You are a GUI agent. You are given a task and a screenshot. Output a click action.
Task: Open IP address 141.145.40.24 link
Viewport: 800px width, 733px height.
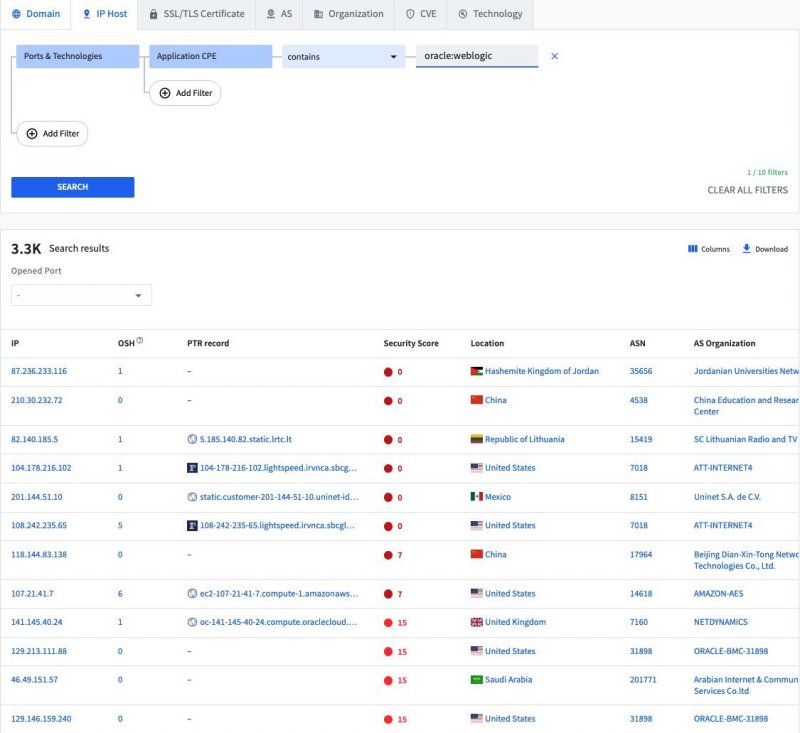[36, 622]
